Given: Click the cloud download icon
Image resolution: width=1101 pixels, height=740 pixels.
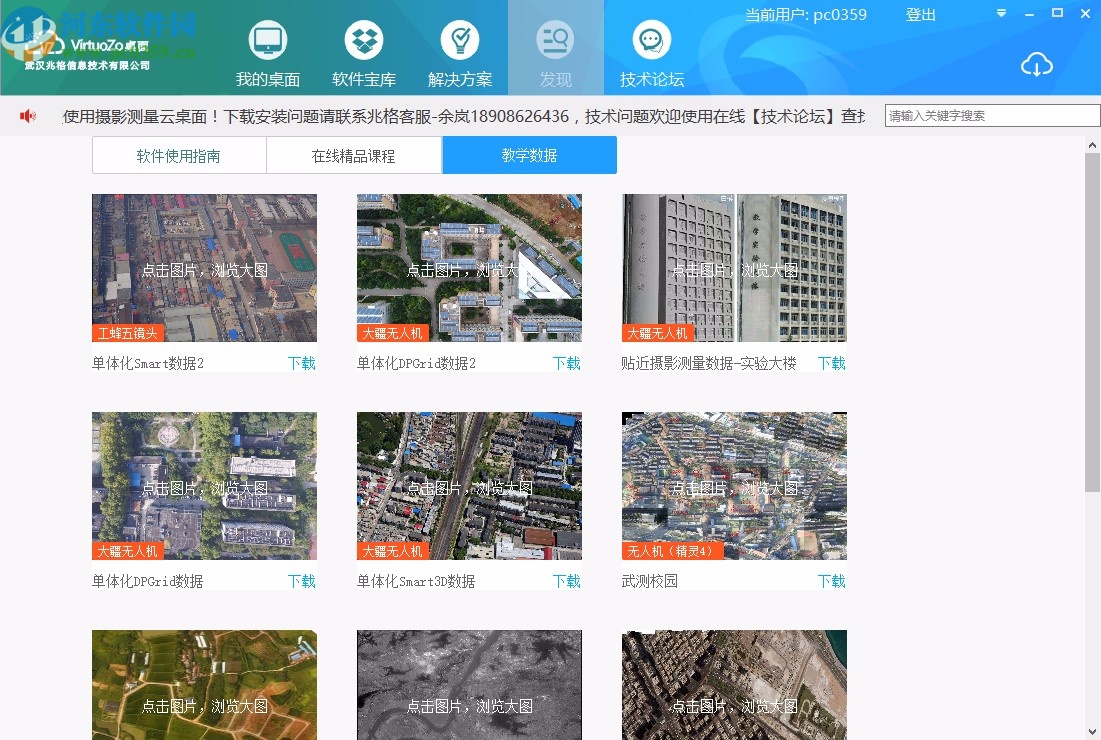Looking at the screenshot, I should coord(1037,64).
